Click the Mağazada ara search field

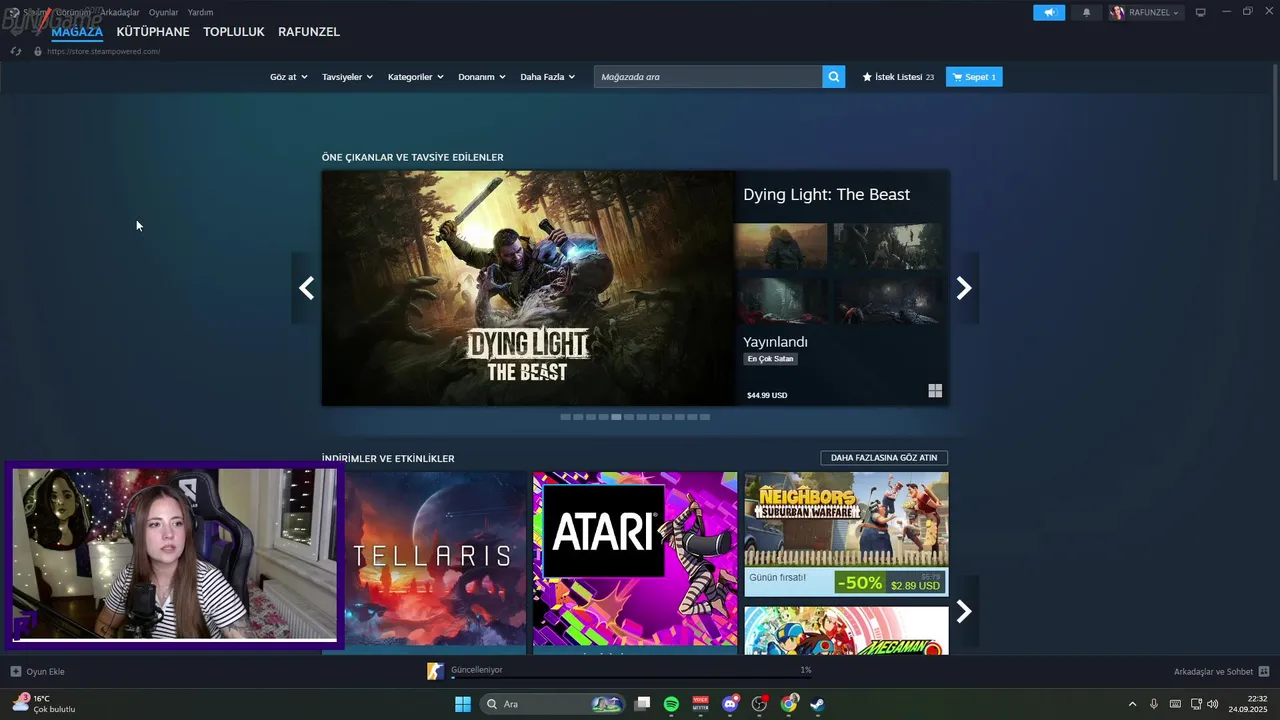pyautogui.click(x=708, y=77)
